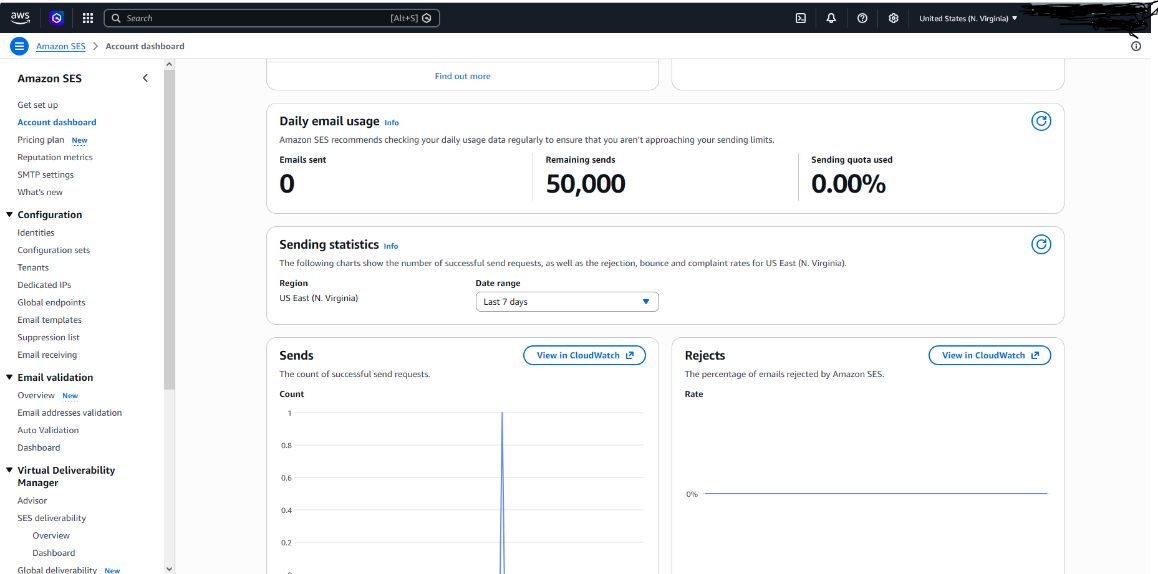
Task: Click the Sending quota used 0.00% value
Action: tap(848, 184)
